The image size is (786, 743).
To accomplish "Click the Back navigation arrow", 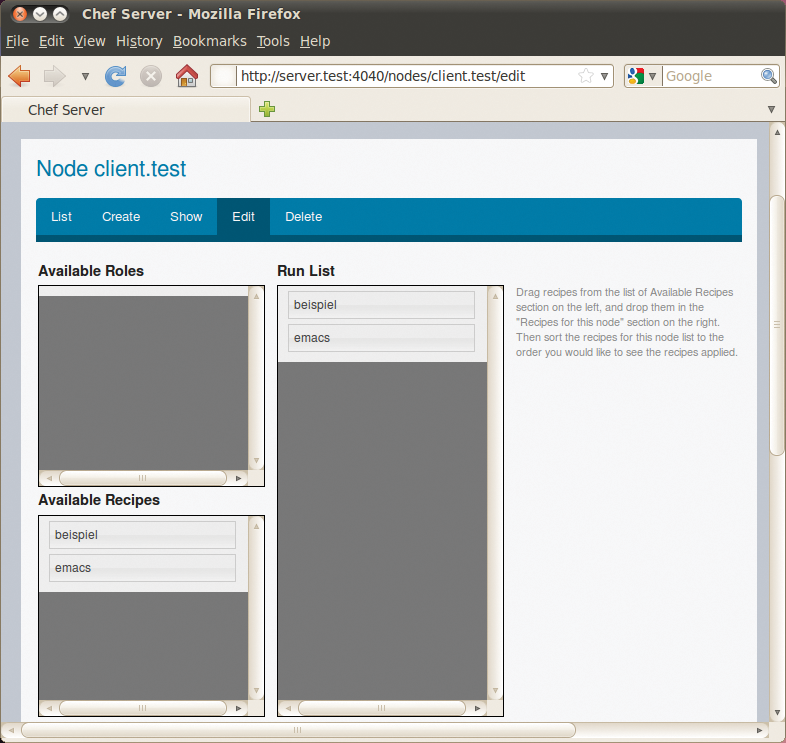I will (x=20, y=76).
